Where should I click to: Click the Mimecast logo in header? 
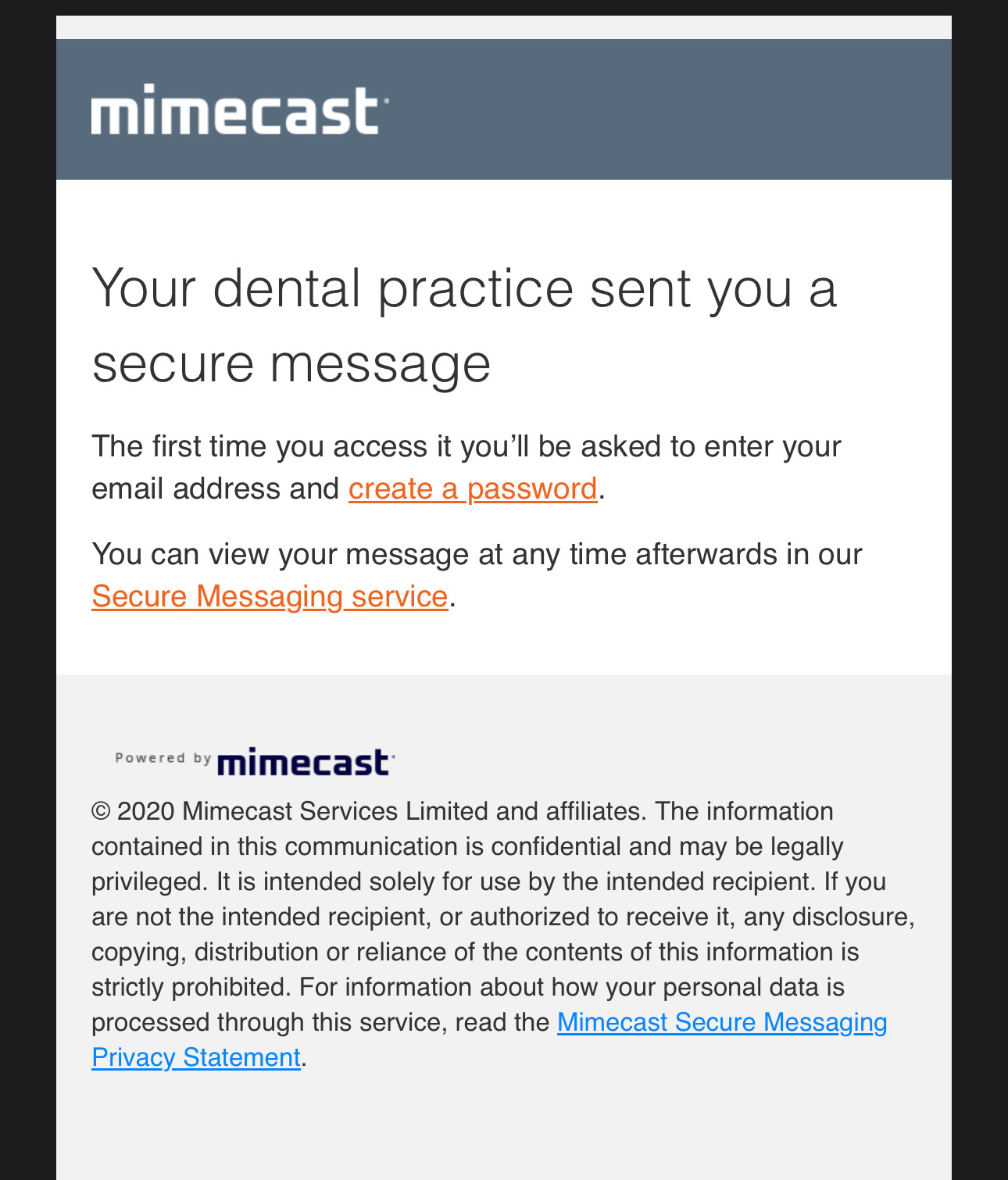click(x=239, y=110)
